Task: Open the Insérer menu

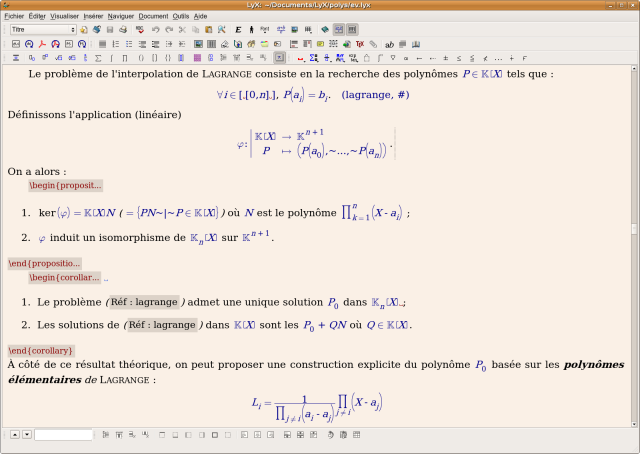Action: click(x=93, y=17)
